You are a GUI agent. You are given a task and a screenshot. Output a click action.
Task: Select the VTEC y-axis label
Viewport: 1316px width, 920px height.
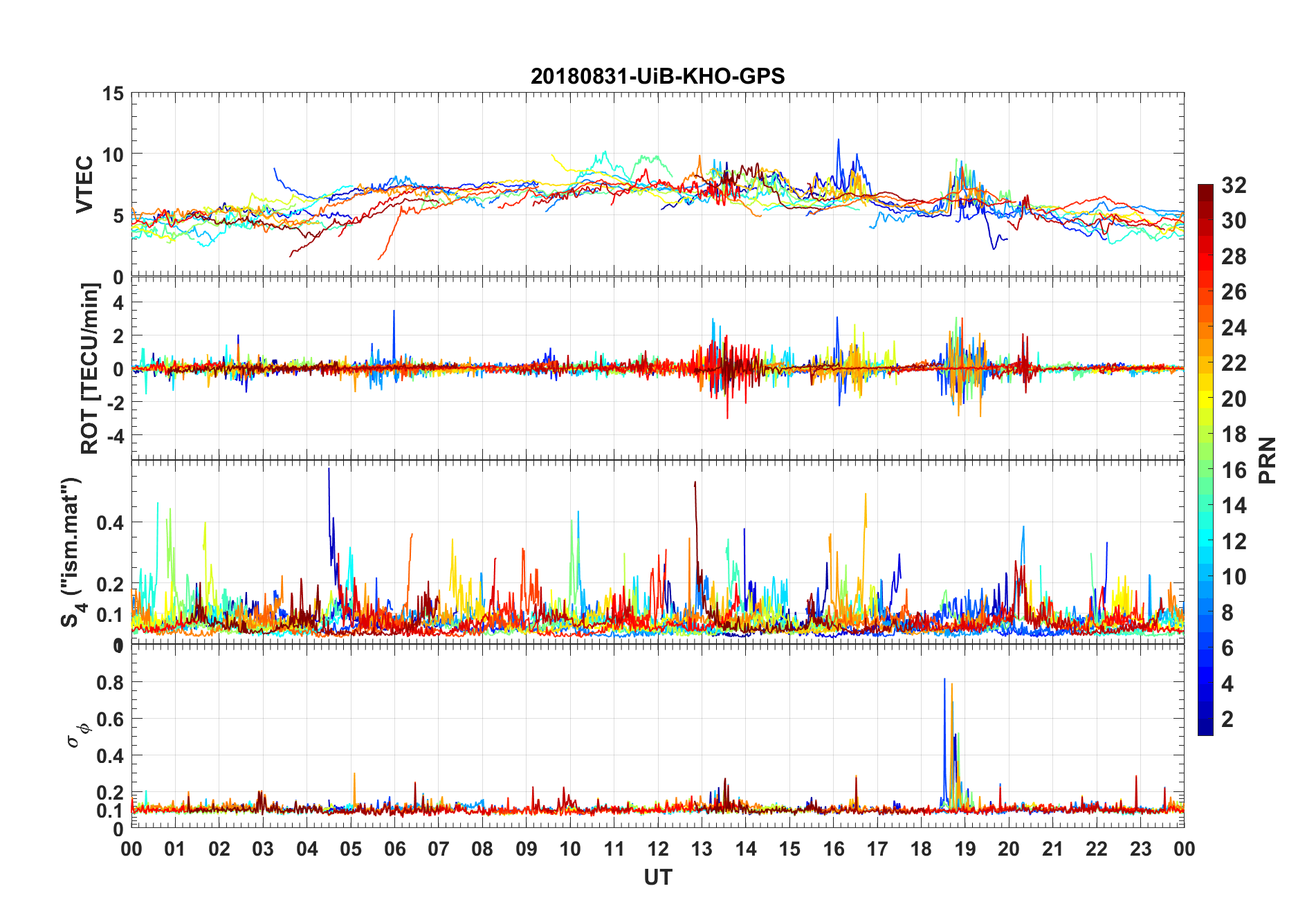[84, 185]
